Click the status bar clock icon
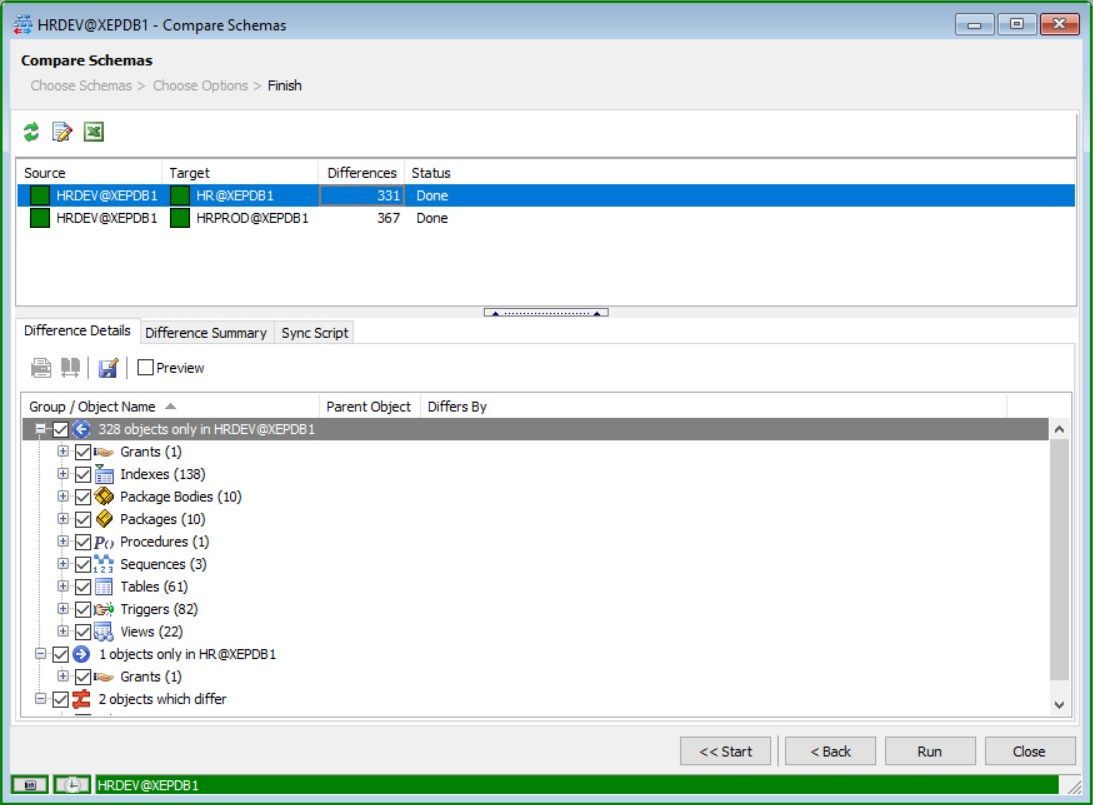The height and width of the screenshot is (805, 1093). click(72, 785)
